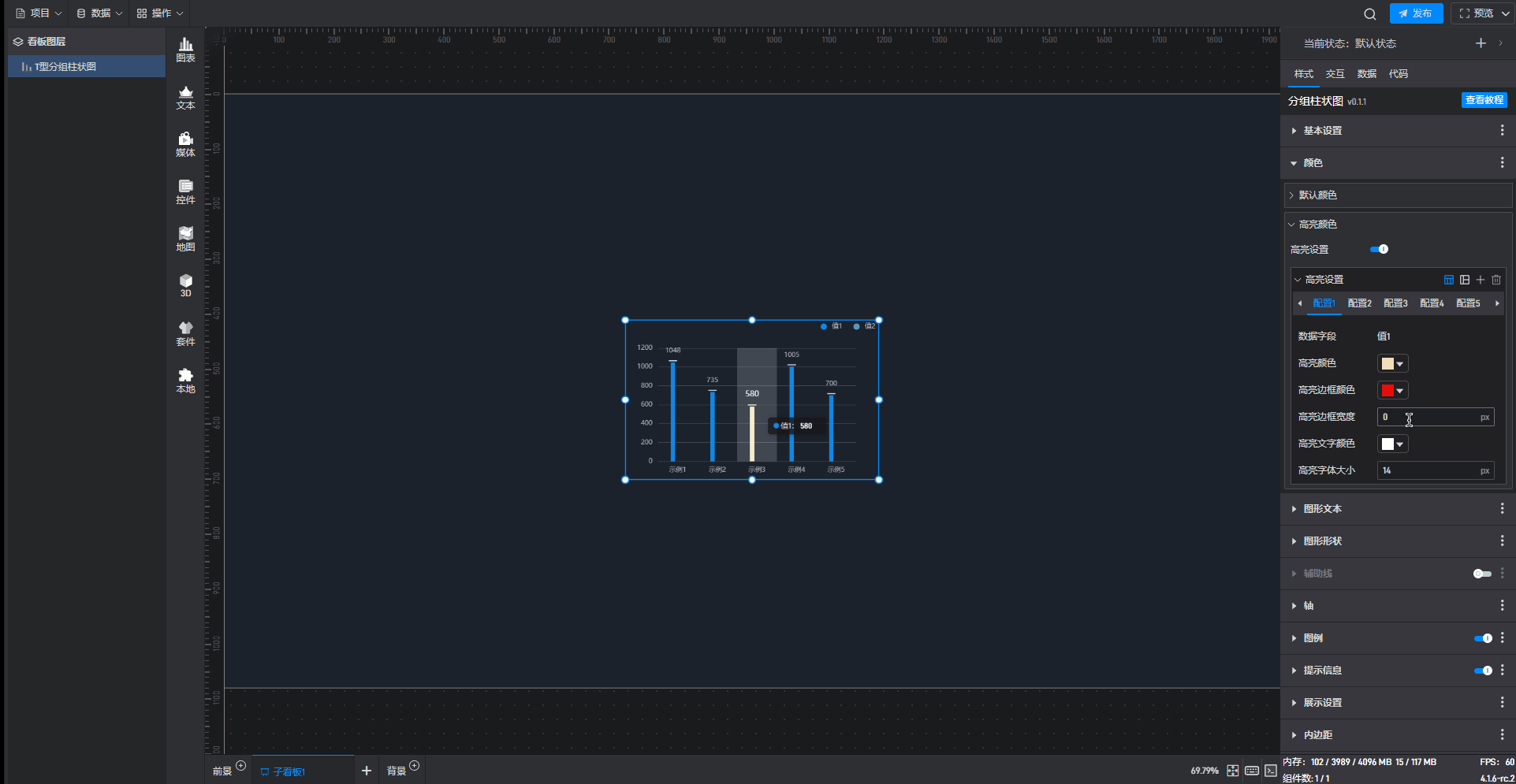Click the 高亮字体大小 input field
This screenshot has width=1516, height=784.
[x=1428, y=470]
